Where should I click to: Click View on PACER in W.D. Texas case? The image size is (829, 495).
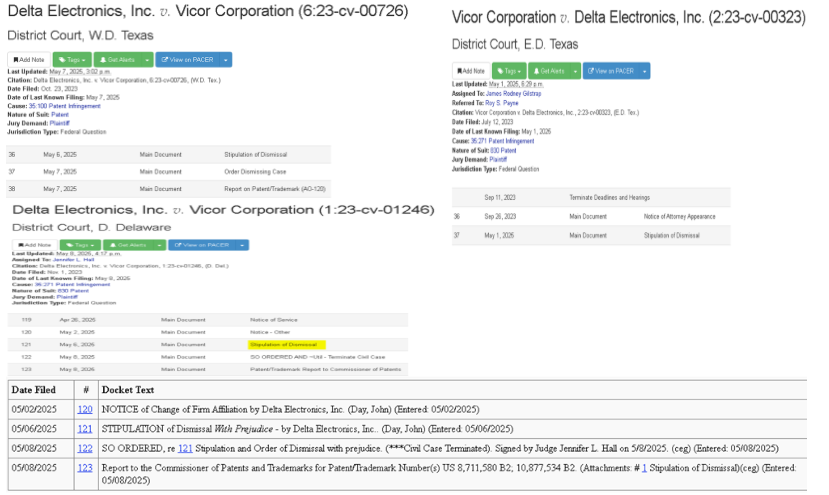coord(188,60)
